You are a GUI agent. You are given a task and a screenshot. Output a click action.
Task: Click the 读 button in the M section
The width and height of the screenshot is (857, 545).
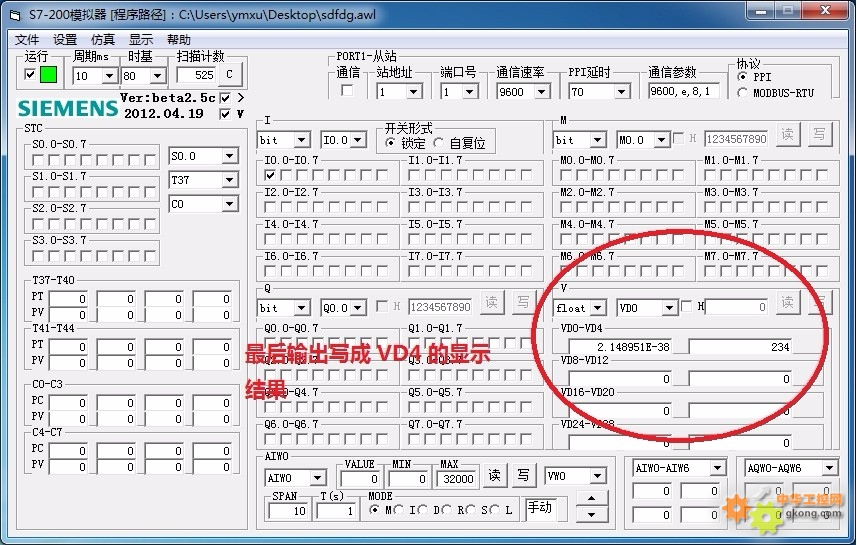(x=787, y=134)
